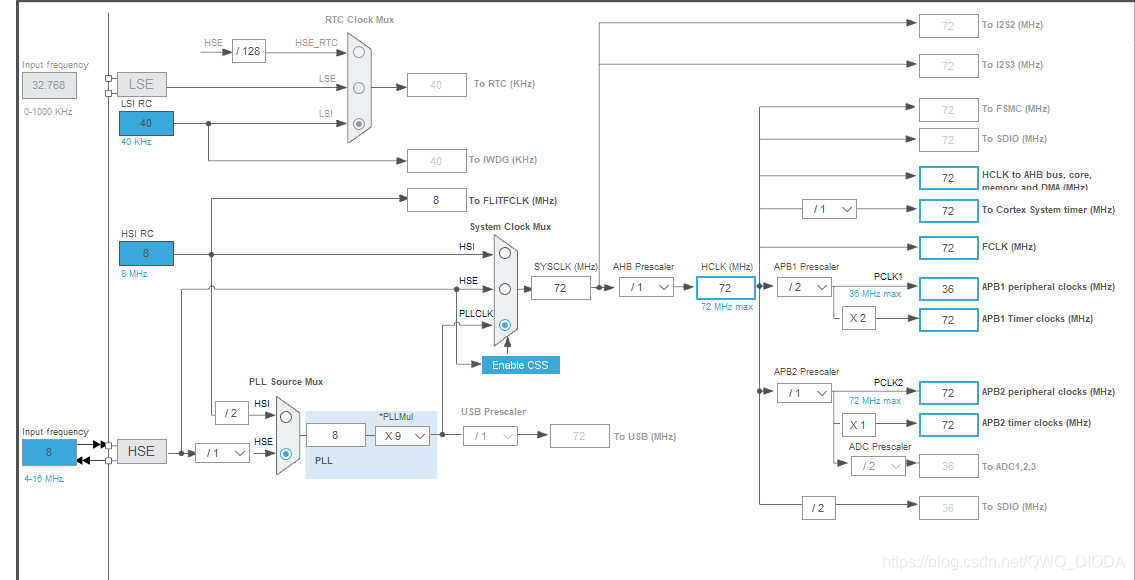Click the LSE input frequency 32.768 field
Viewport: 1135px width, 580px height.
48,85
